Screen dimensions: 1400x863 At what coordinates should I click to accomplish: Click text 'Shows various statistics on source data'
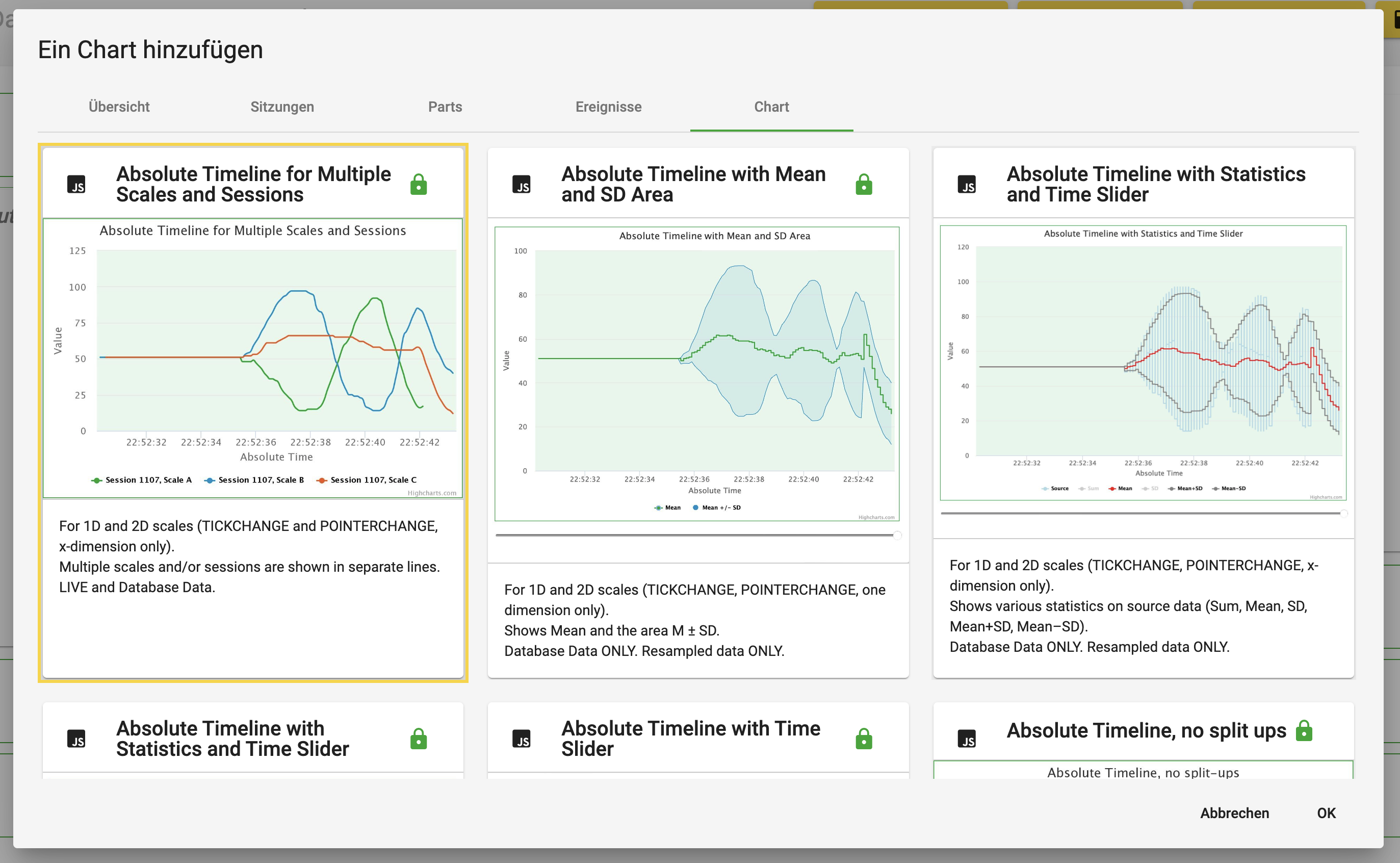tap(1075, 606)
